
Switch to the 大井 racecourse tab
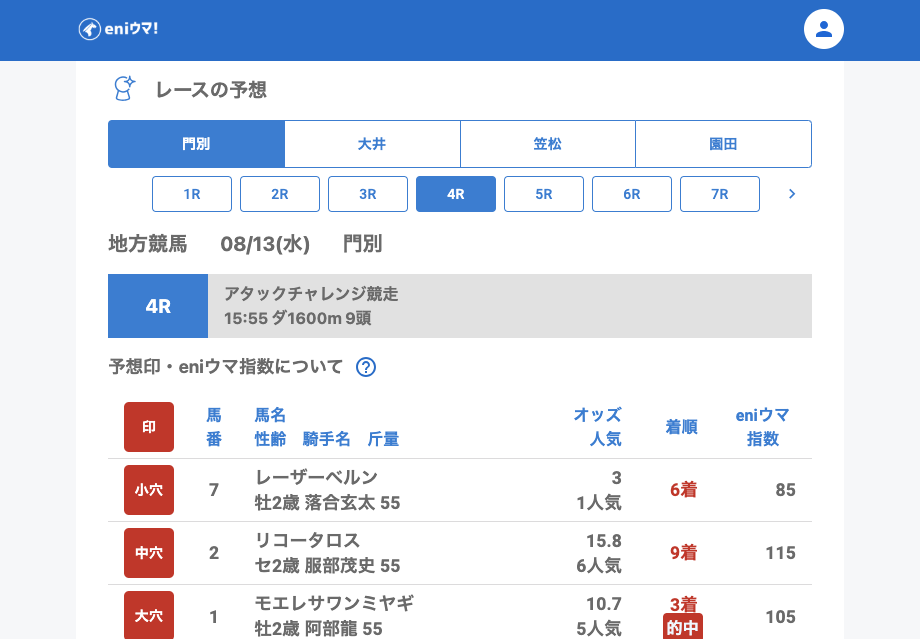pyautogui.click(x=372, y=144)
